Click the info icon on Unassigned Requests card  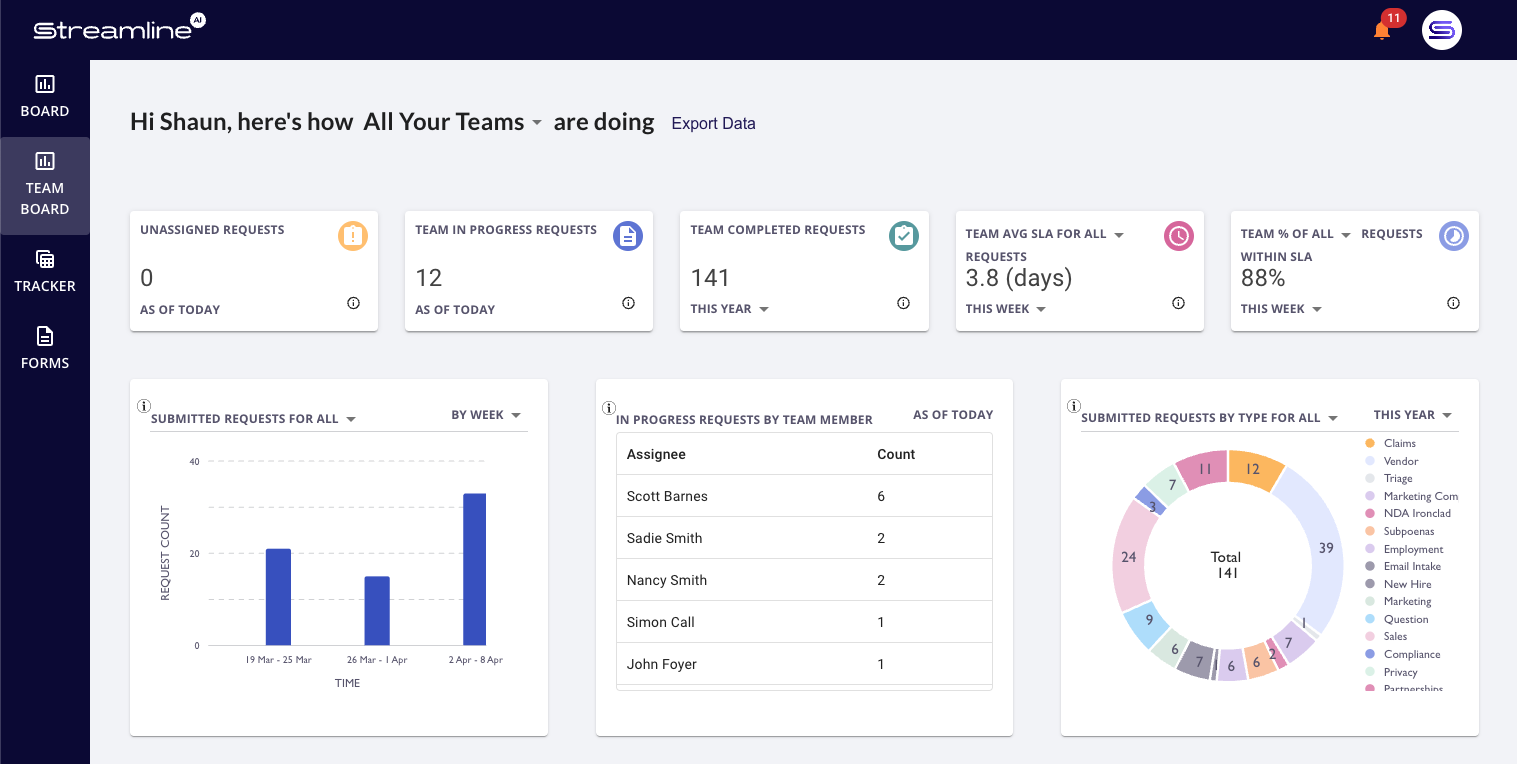[x=353, y=303]
